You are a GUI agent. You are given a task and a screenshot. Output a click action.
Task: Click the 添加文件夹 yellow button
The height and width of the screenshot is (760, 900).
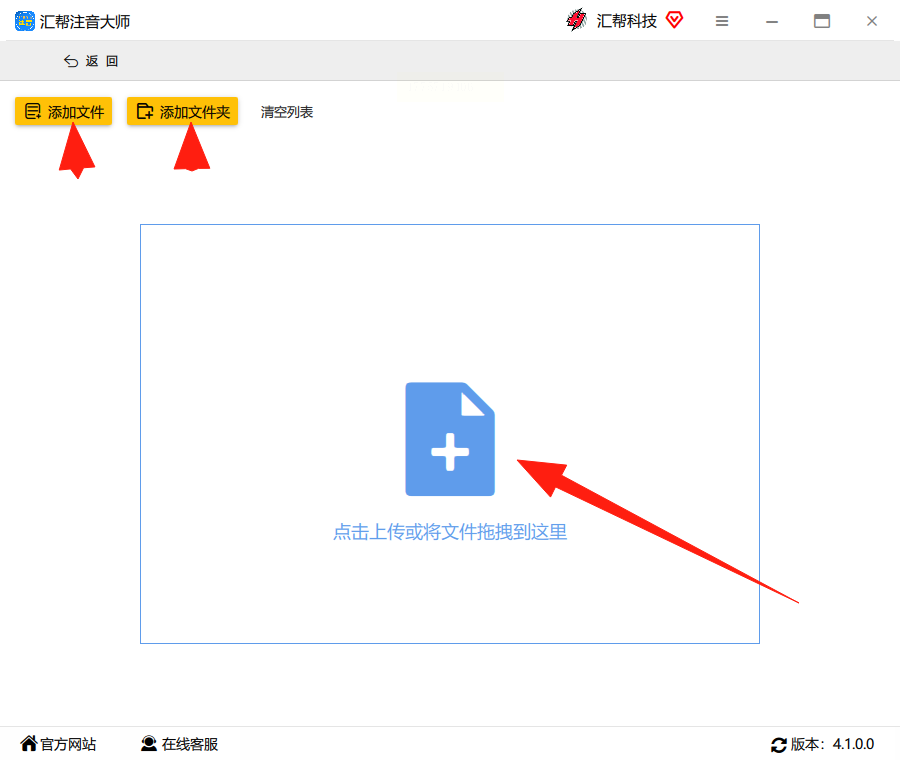point(183,111)
